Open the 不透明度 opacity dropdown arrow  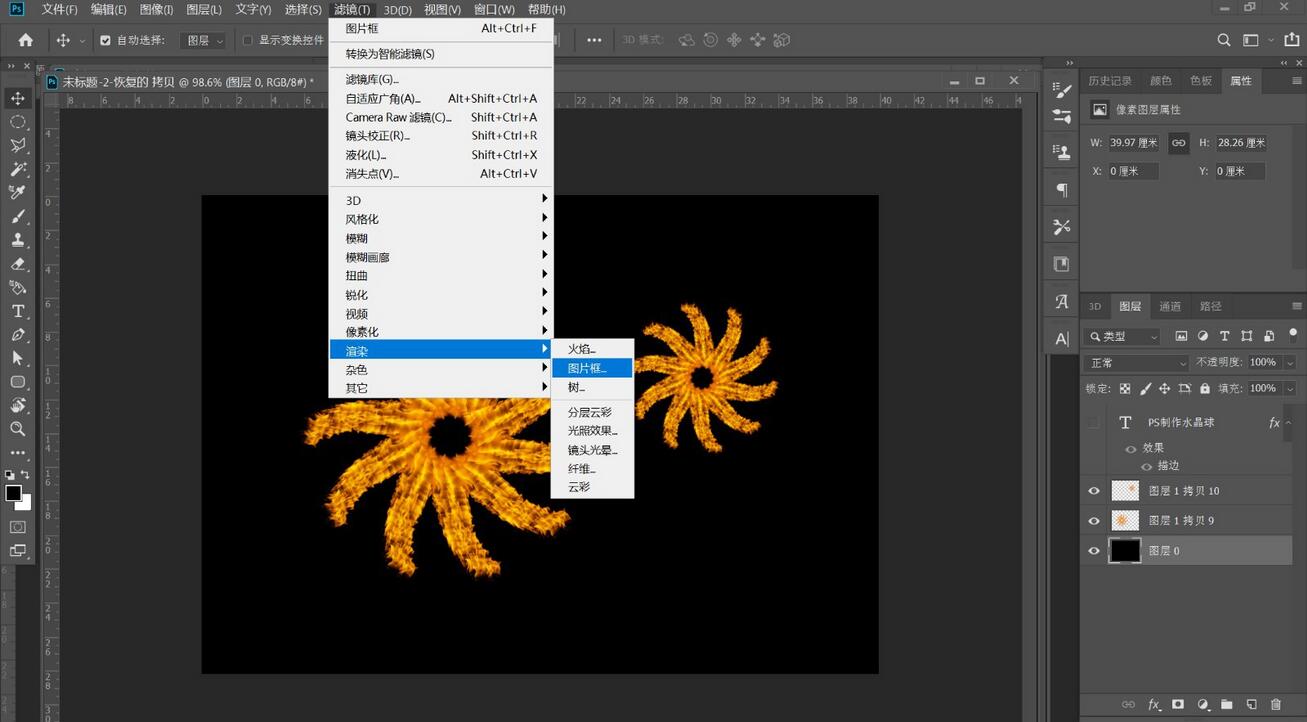(x=1290, y=362)
